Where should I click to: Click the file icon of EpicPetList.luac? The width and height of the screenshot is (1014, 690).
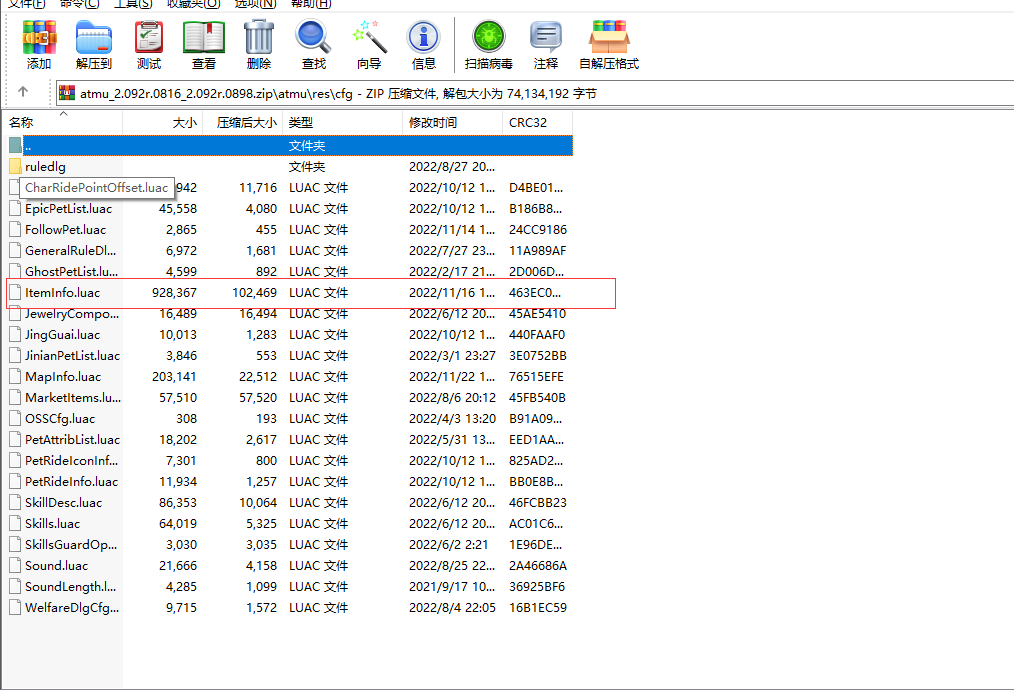click(16, 208)
